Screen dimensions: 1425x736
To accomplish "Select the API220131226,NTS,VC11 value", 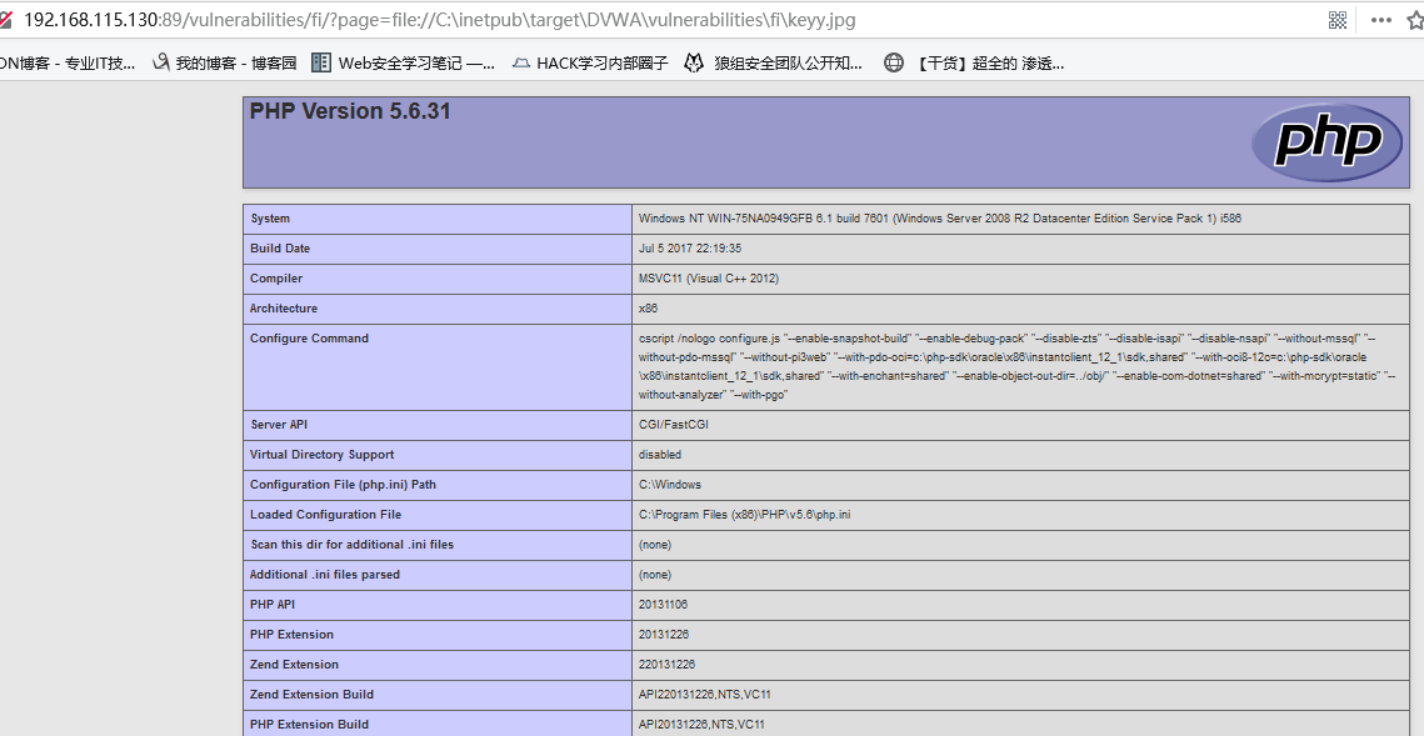I will 705,694.
